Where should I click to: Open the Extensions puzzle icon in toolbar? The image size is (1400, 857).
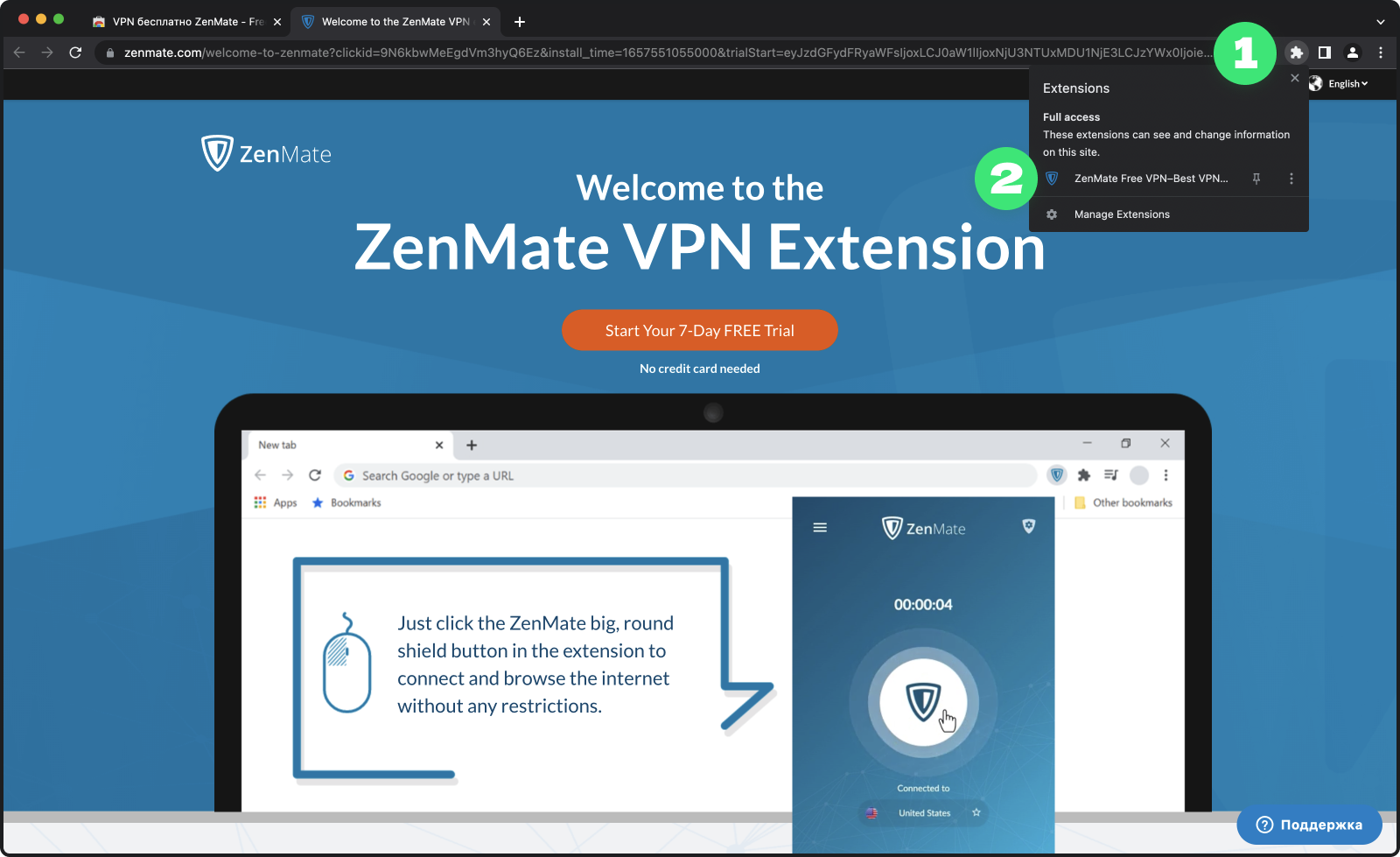1296,53
